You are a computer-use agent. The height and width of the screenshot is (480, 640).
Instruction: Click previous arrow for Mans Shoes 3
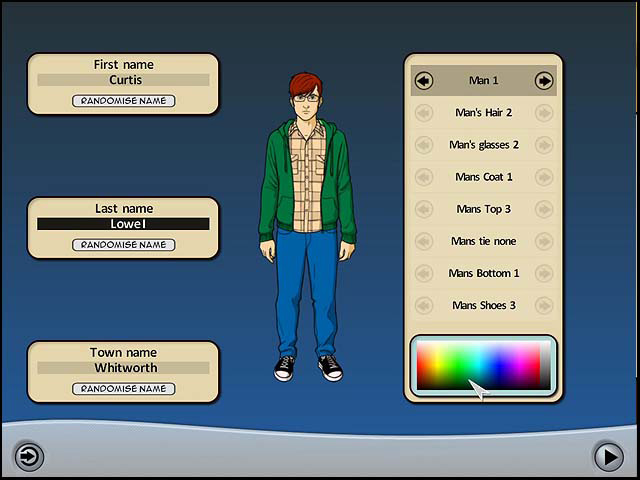tap(424, 305)
